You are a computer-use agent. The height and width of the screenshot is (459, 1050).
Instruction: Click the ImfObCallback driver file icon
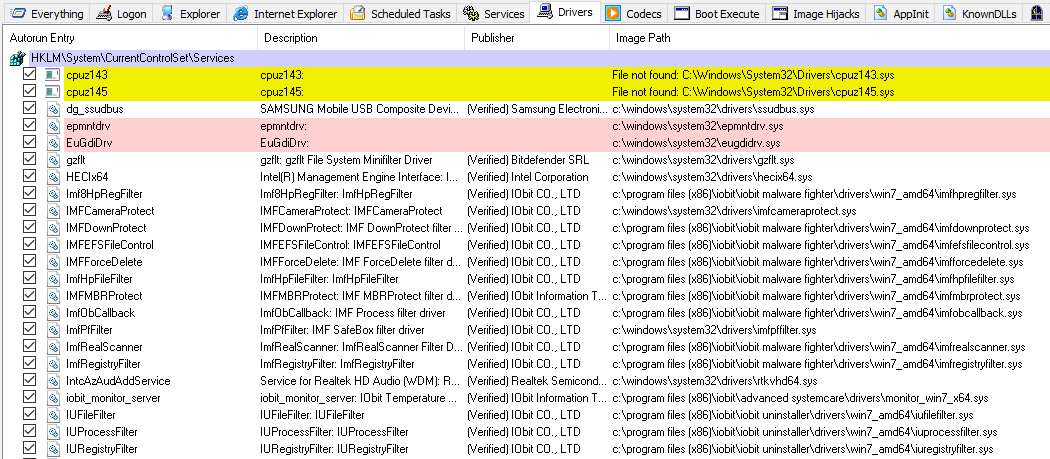(53, 313)
